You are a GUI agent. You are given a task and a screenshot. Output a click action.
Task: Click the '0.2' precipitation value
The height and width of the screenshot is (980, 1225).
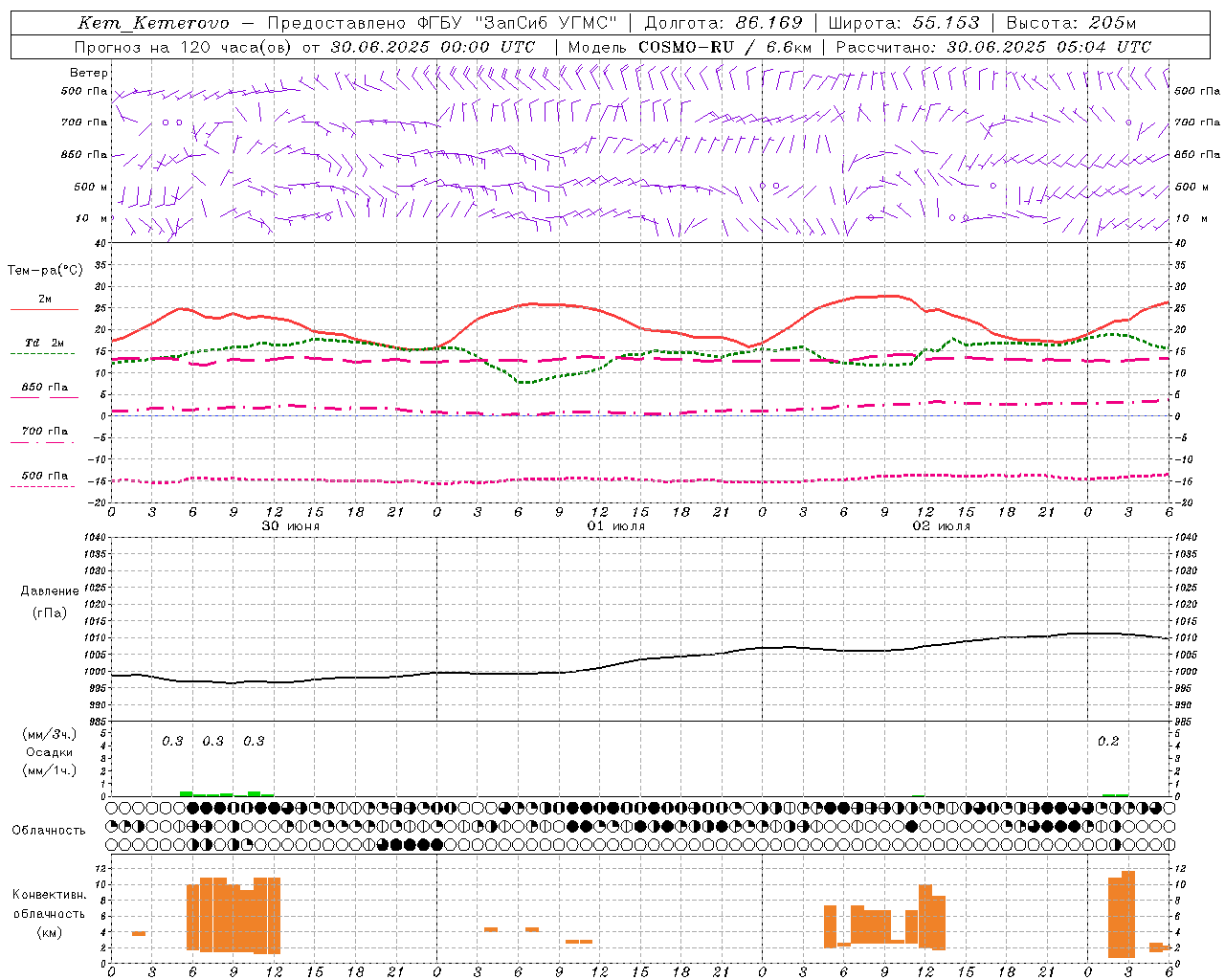1108,742
